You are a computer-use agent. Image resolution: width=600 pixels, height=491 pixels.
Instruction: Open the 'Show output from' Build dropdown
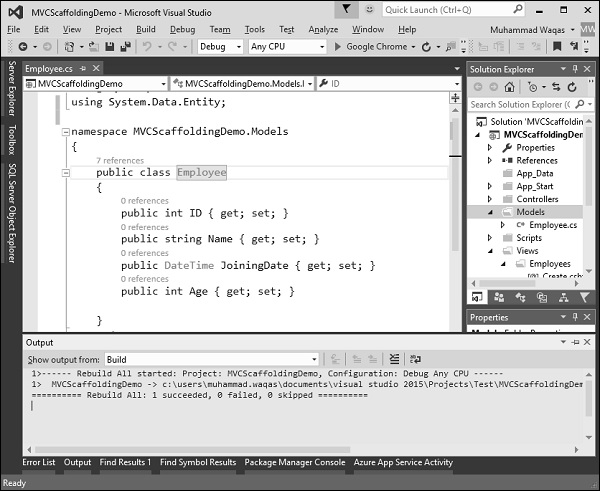[313, 359]
